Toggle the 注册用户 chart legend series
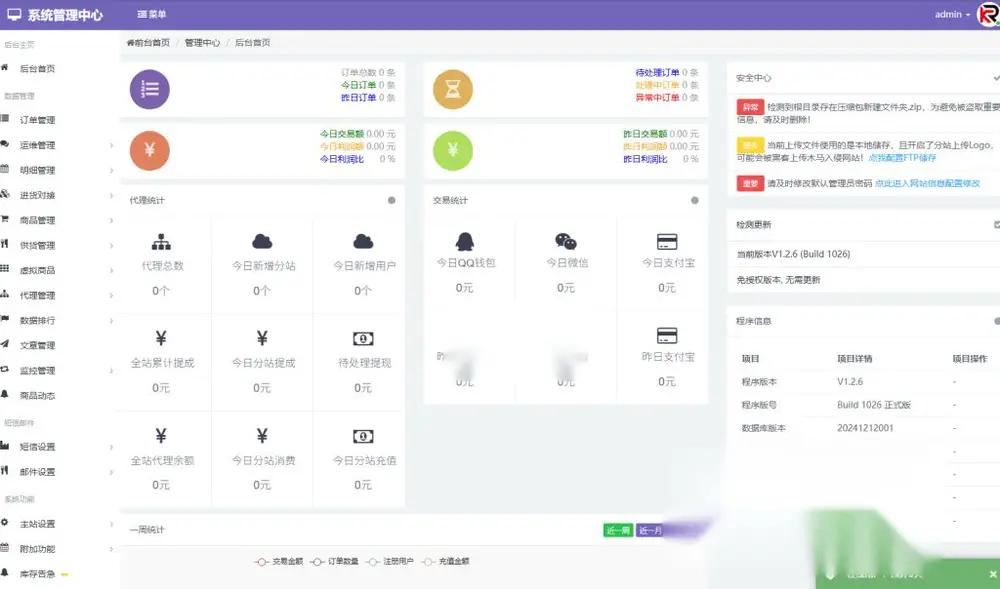The height and width of the screenshot is (589, 1000). pos(390,562)
